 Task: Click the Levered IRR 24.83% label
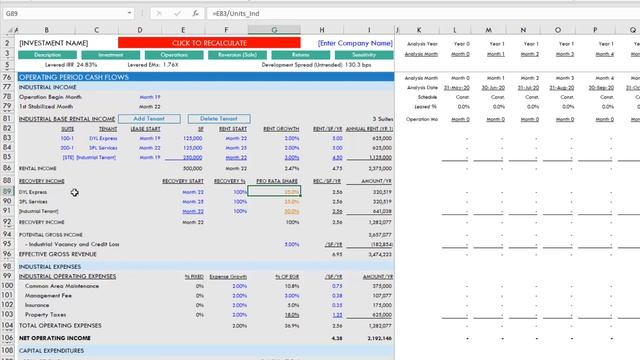click(x=71, y=65)
